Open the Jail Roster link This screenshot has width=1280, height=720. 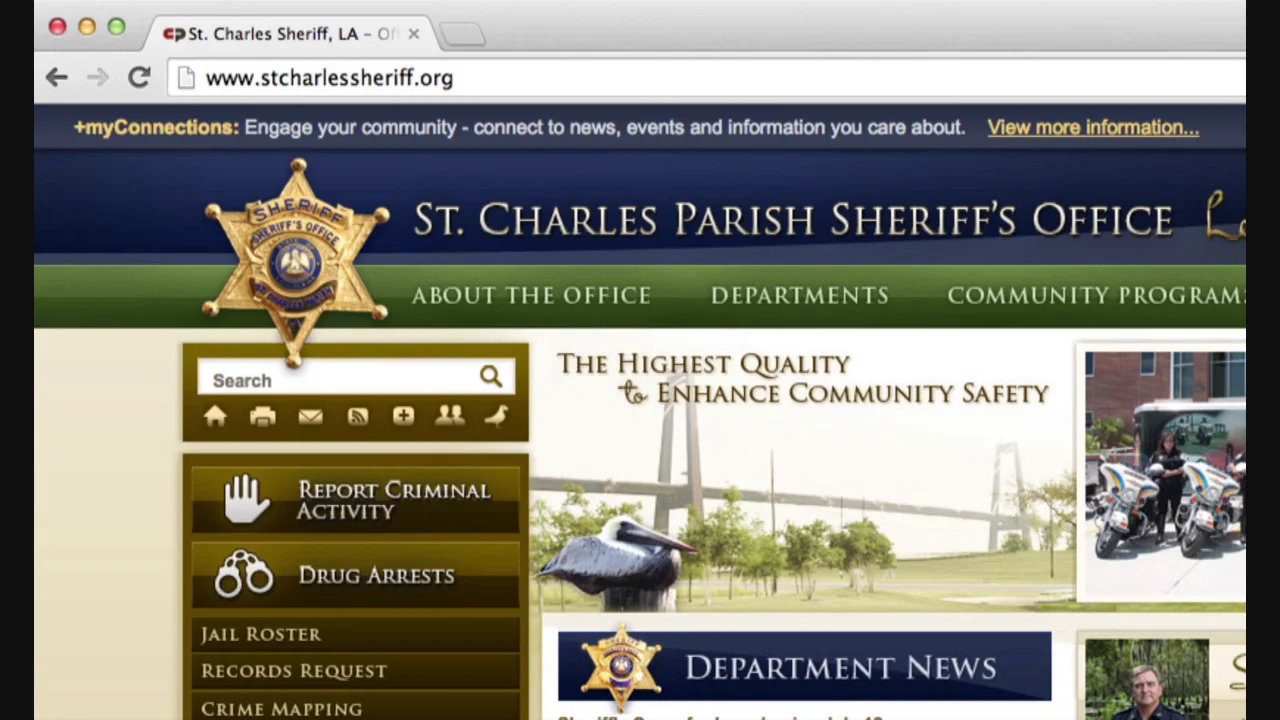click(x=356, y=634)
